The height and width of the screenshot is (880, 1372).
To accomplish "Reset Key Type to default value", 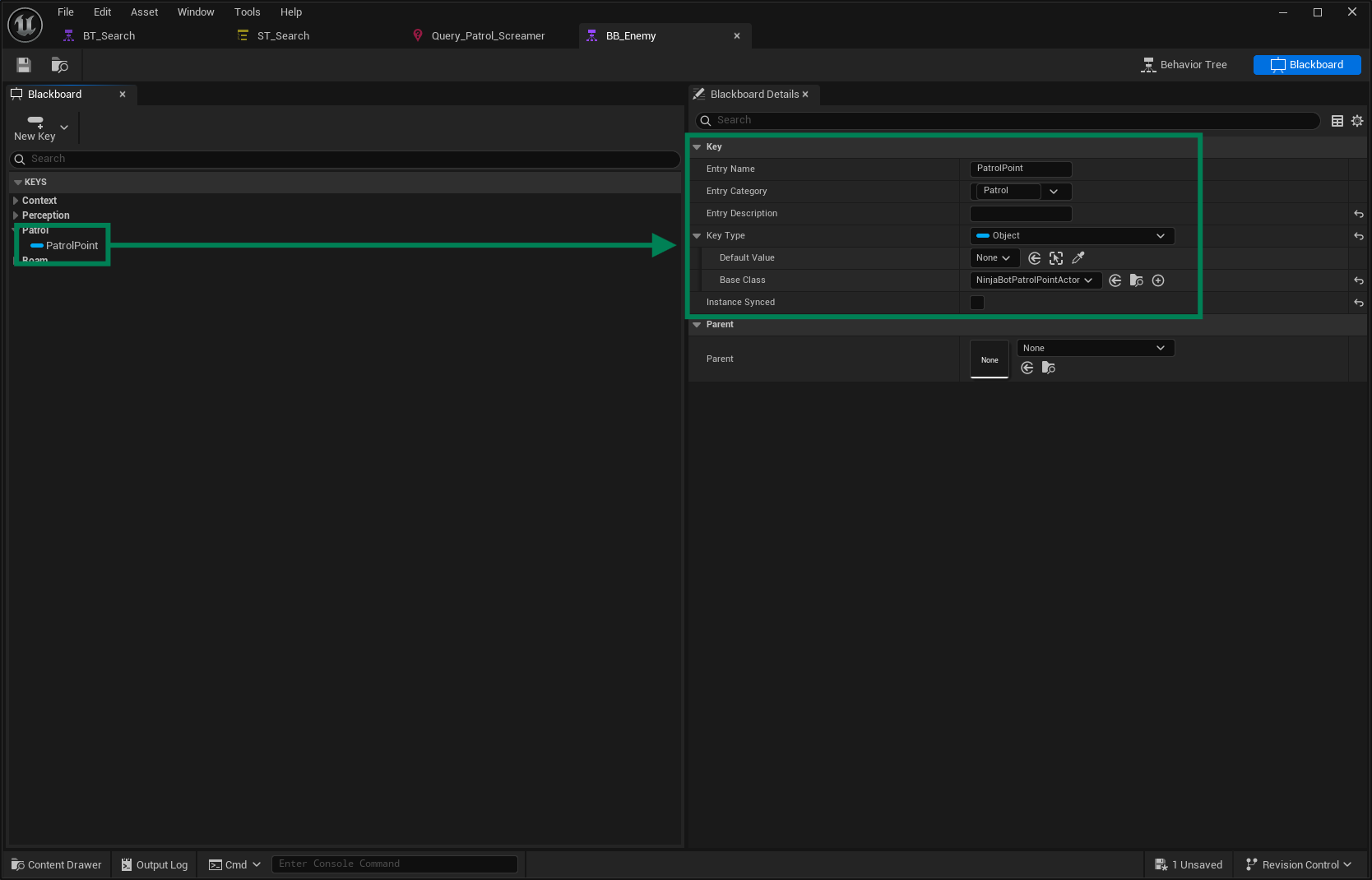I will tap(1358, 236).
